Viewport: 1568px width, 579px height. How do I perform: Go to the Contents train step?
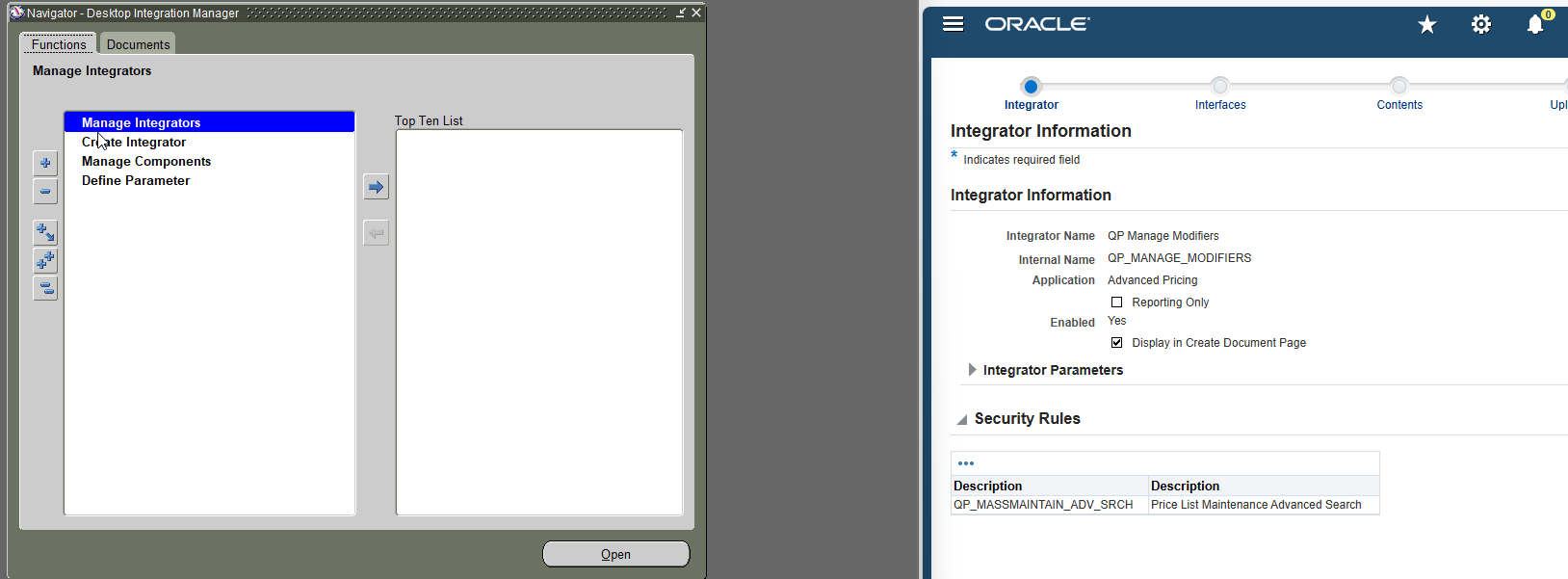click(1399, 105)
